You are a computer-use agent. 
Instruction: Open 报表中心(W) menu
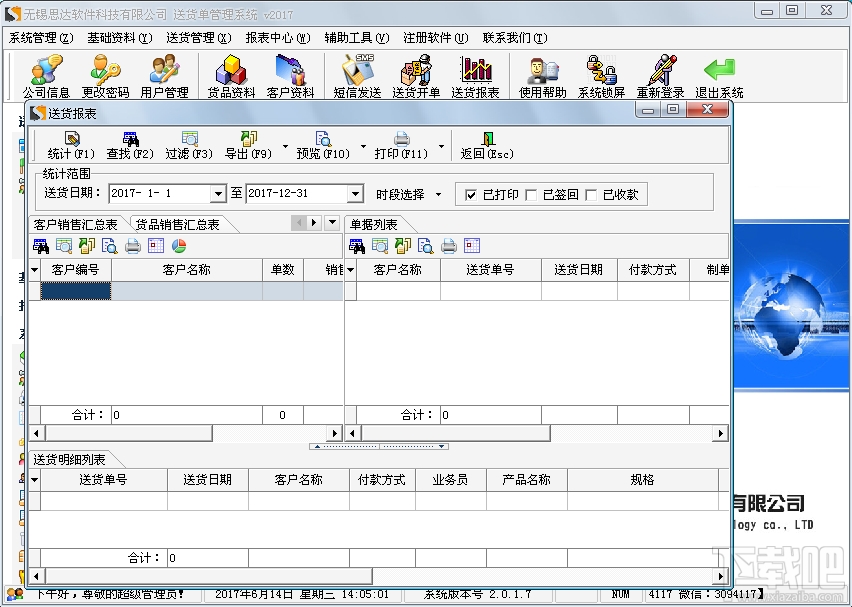pos(278,38)
